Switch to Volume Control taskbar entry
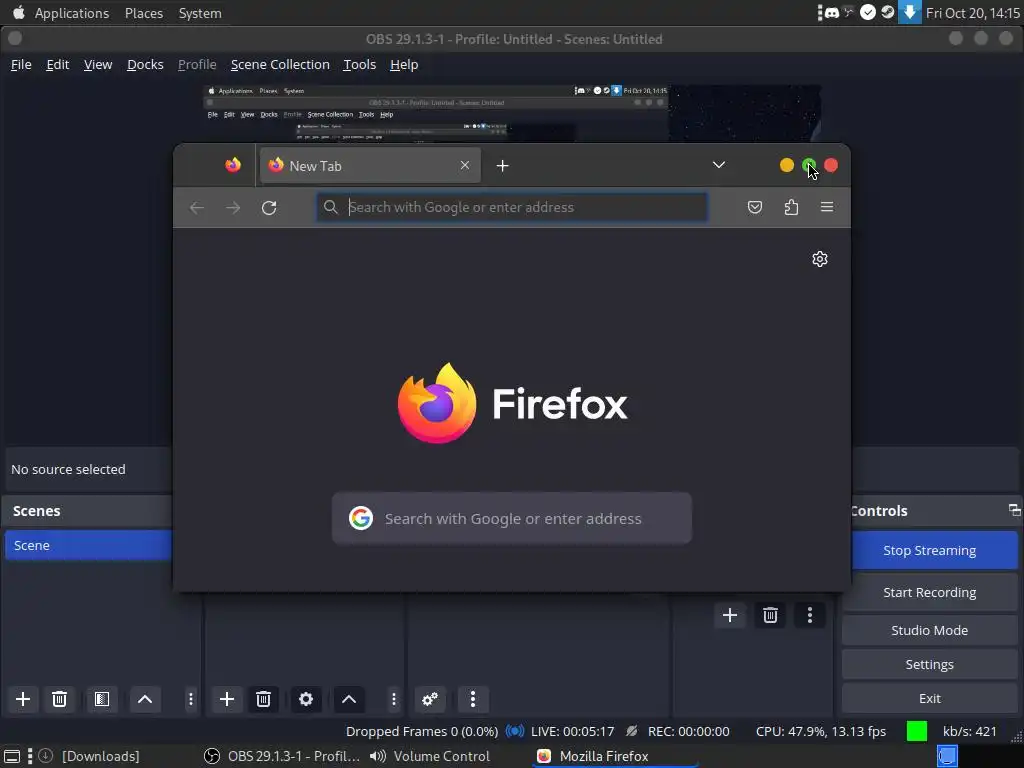 [x=430, y=756]
